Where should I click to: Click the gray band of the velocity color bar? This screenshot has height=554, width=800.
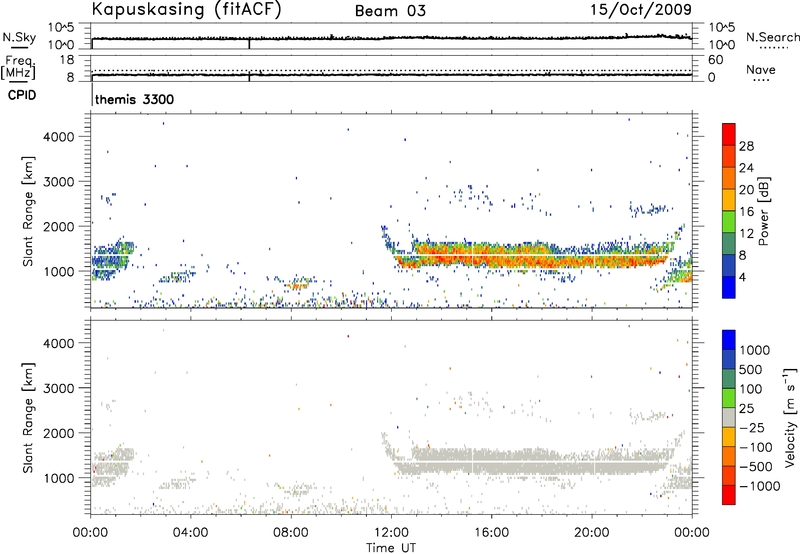[x=729, y=418]
